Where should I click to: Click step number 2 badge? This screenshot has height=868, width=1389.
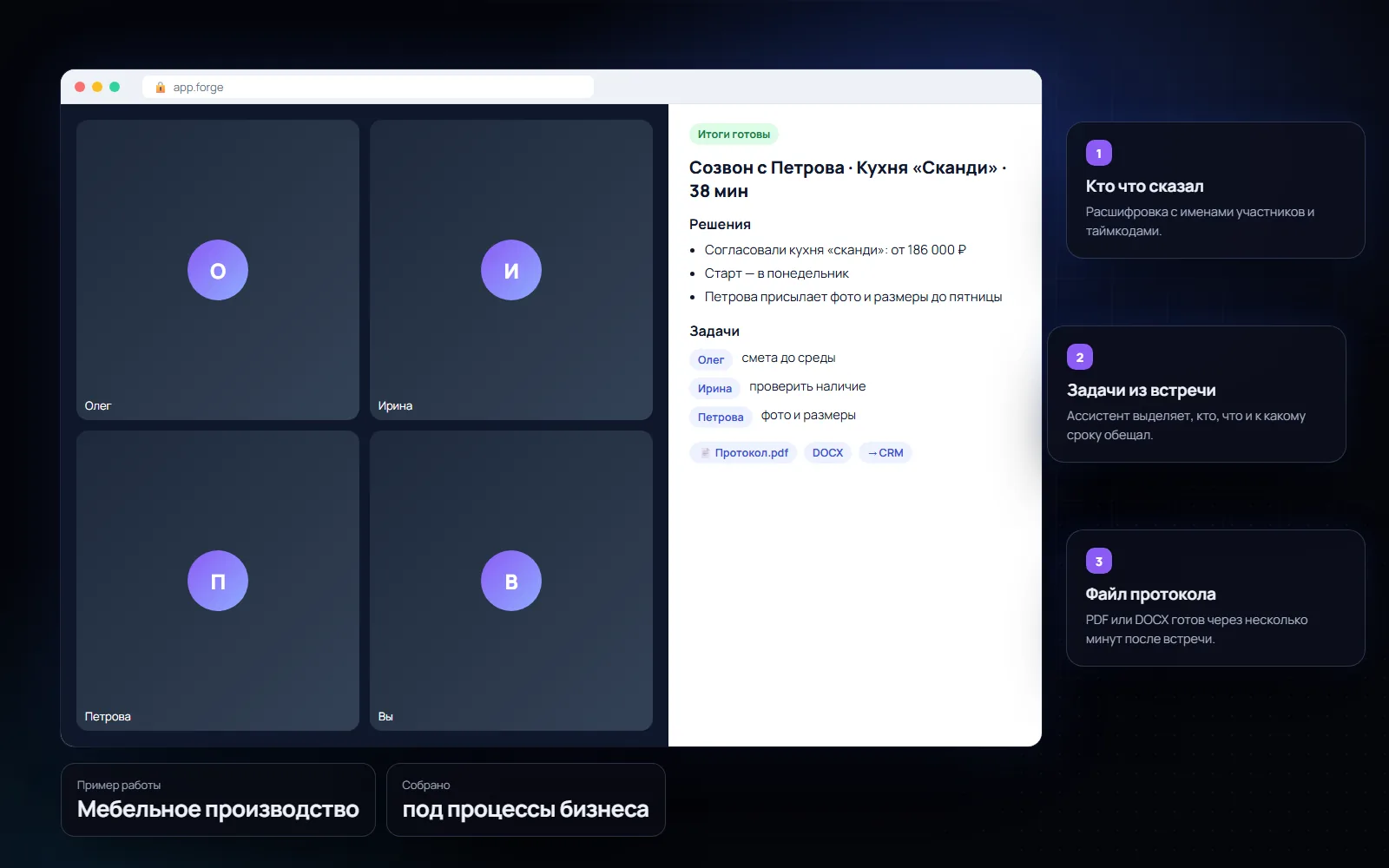pos(1080,357)
